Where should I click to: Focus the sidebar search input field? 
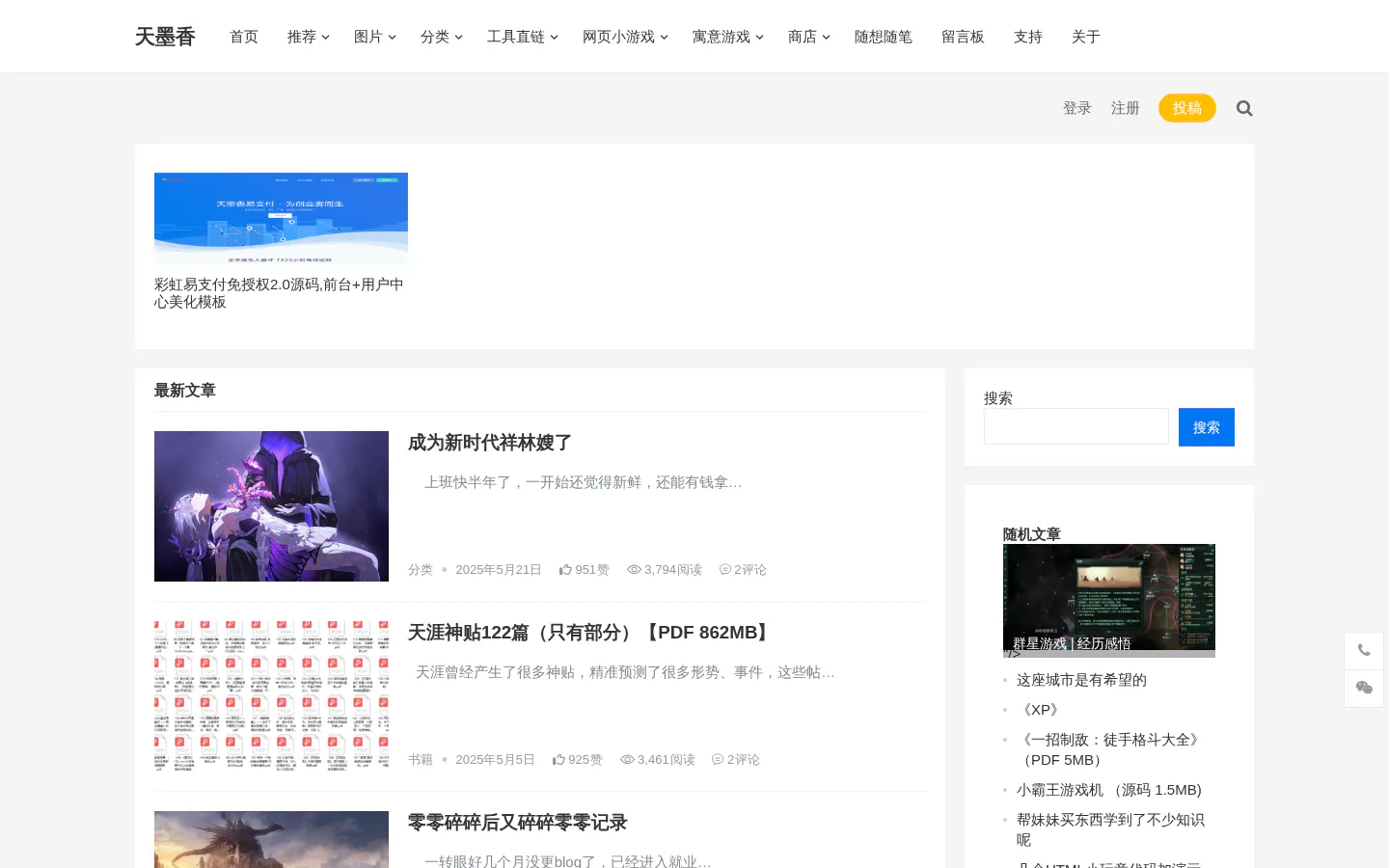[x=1076, y=426]
